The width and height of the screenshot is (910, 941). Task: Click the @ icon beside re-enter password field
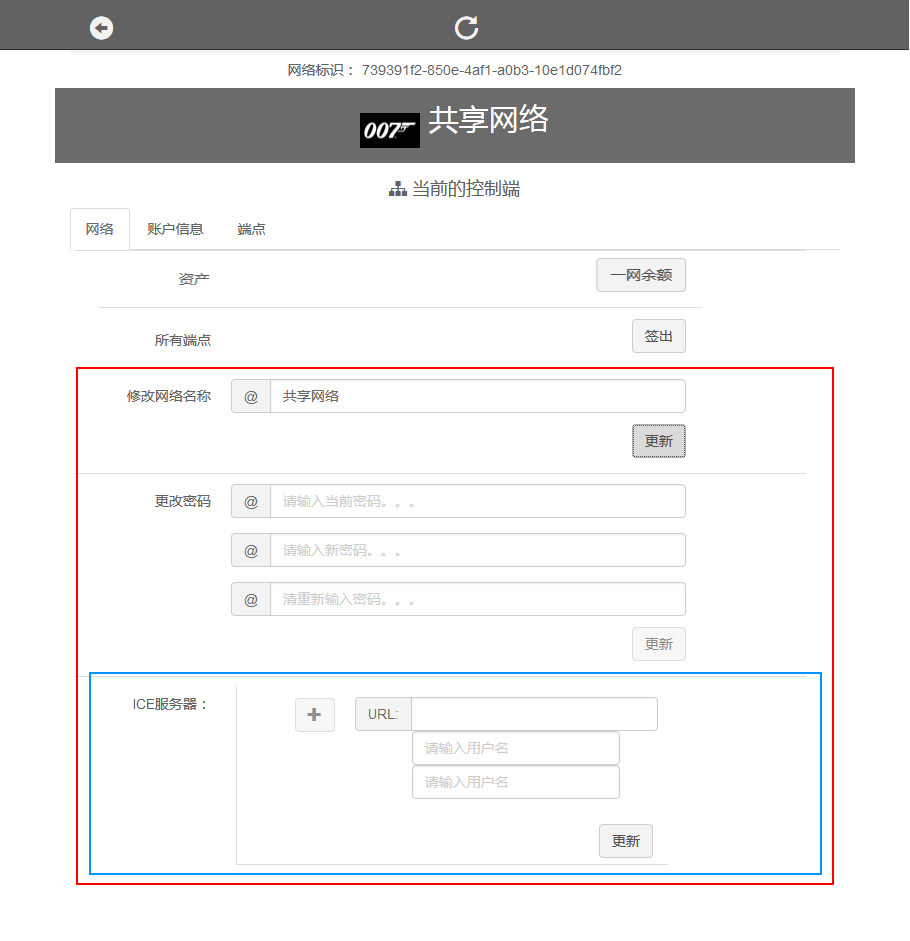tap(251, 599)
